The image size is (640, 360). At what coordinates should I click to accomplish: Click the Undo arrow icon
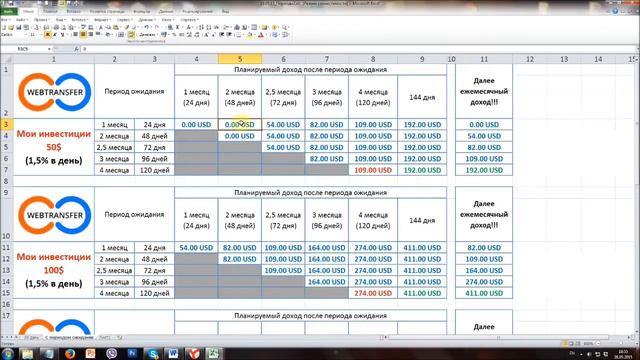(x=146, y=27)
